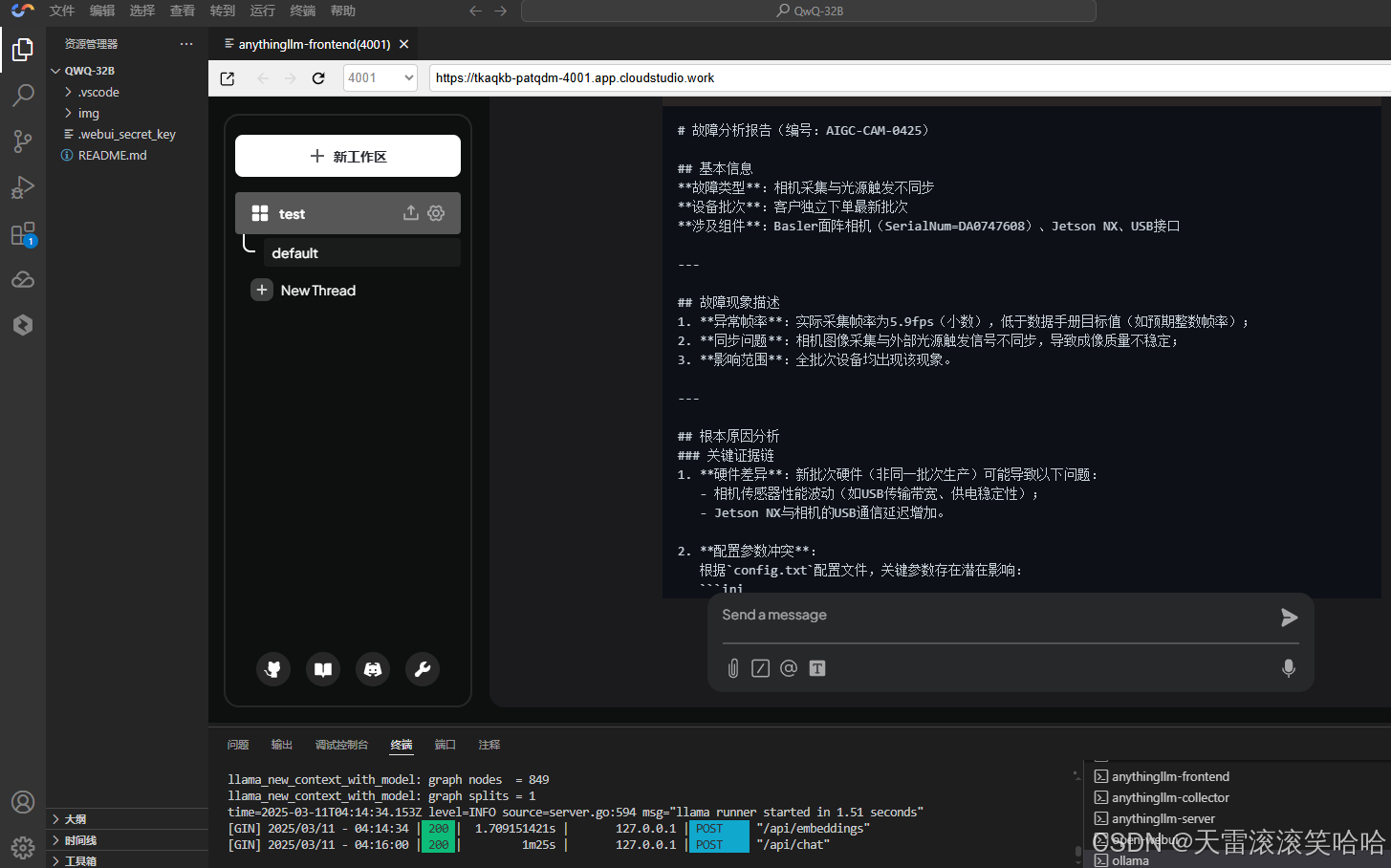This screenshot has width=1391, height=868.
Task: Open the Discord icon in footer
Action: [373, 669]
